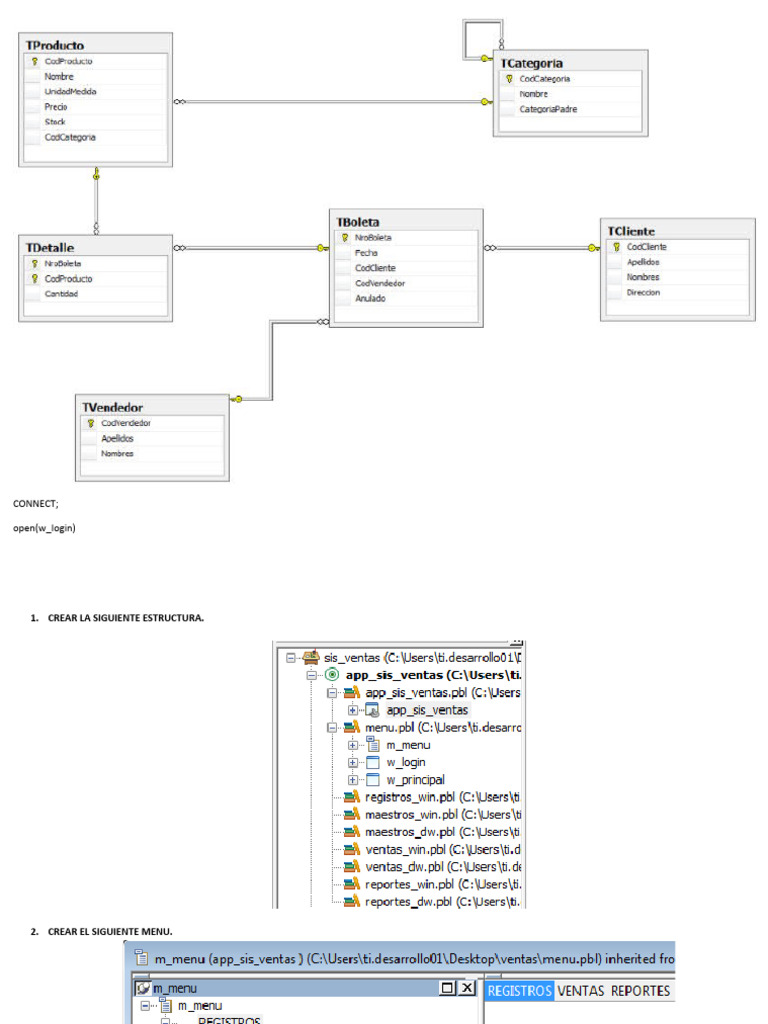Click the sis_ventas workspace icon

point(311,658)
